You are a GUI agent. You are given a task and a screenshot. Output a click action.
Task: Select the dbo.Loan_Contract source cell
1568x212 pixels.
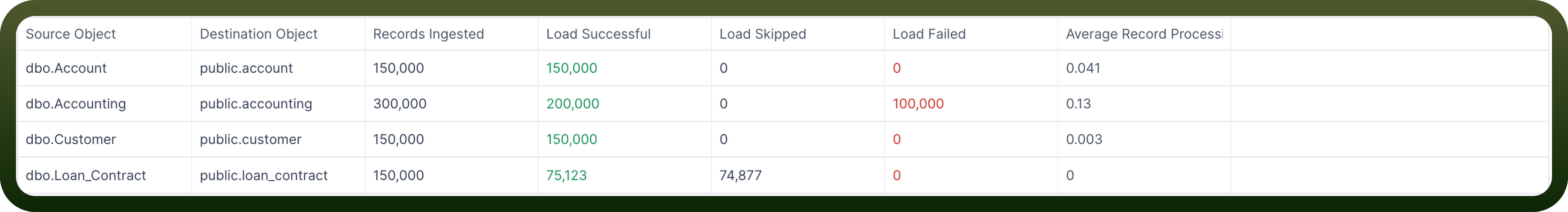[x=86, y=175]
